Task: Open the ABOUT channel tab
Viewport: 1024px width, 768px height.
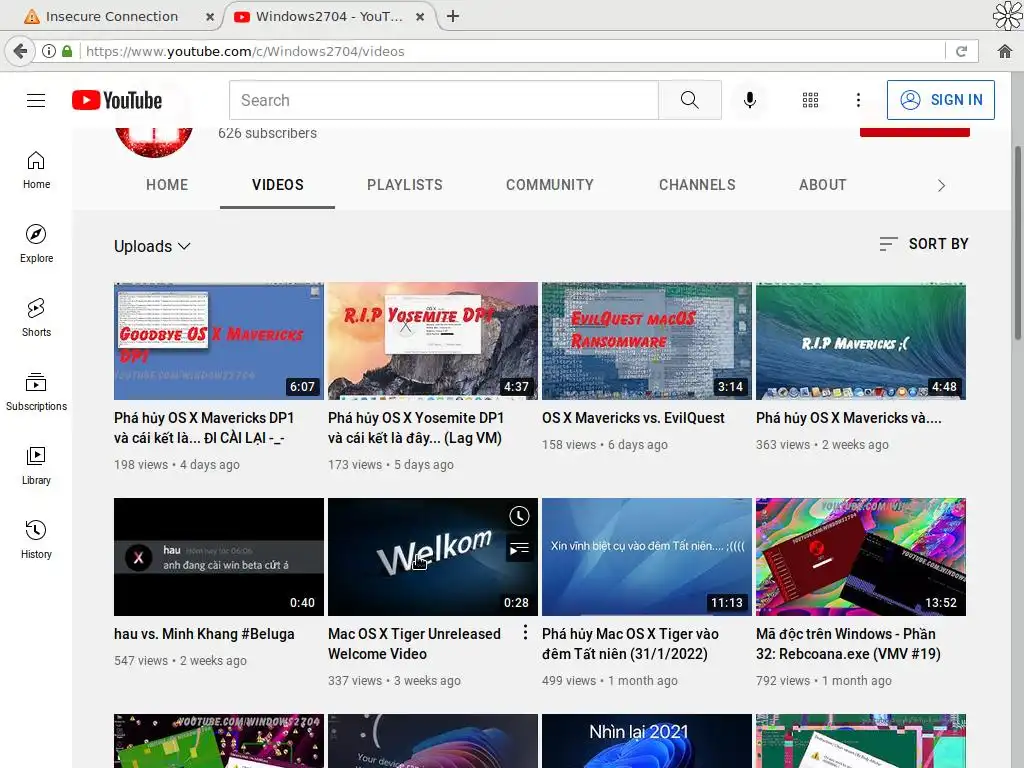Action: coord(823,185)
